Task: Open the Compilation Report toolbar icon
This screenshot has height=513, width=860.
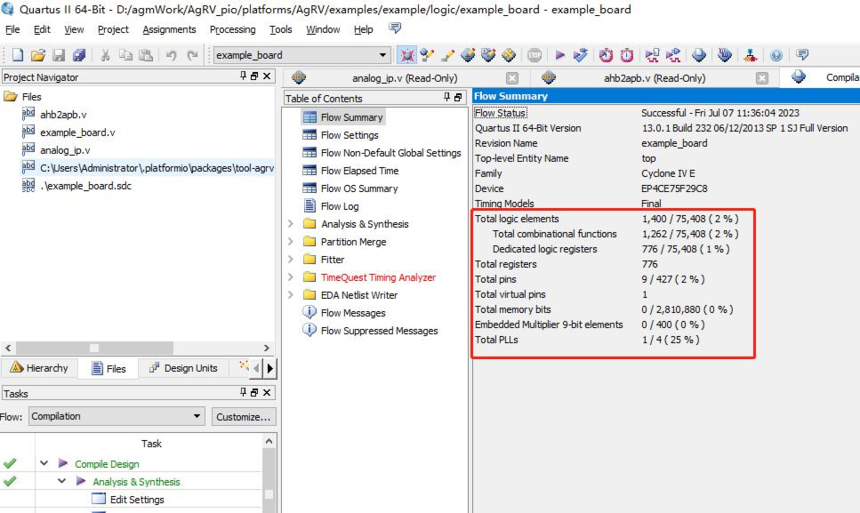Action: coord(699,55)
